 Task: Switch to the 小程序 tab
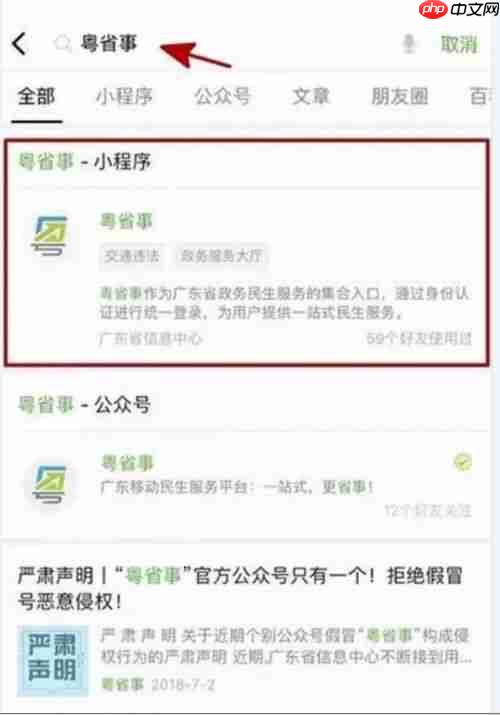[124, 97]
